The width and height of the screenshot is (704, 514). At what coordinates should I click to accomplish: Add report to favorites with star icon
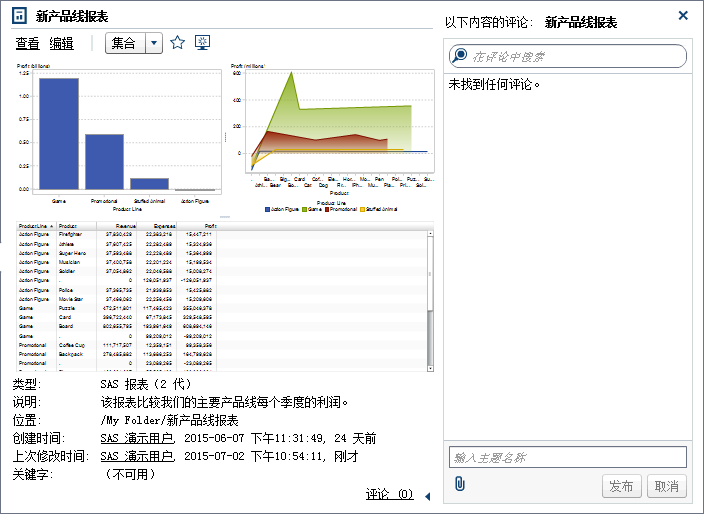(177, 43)
